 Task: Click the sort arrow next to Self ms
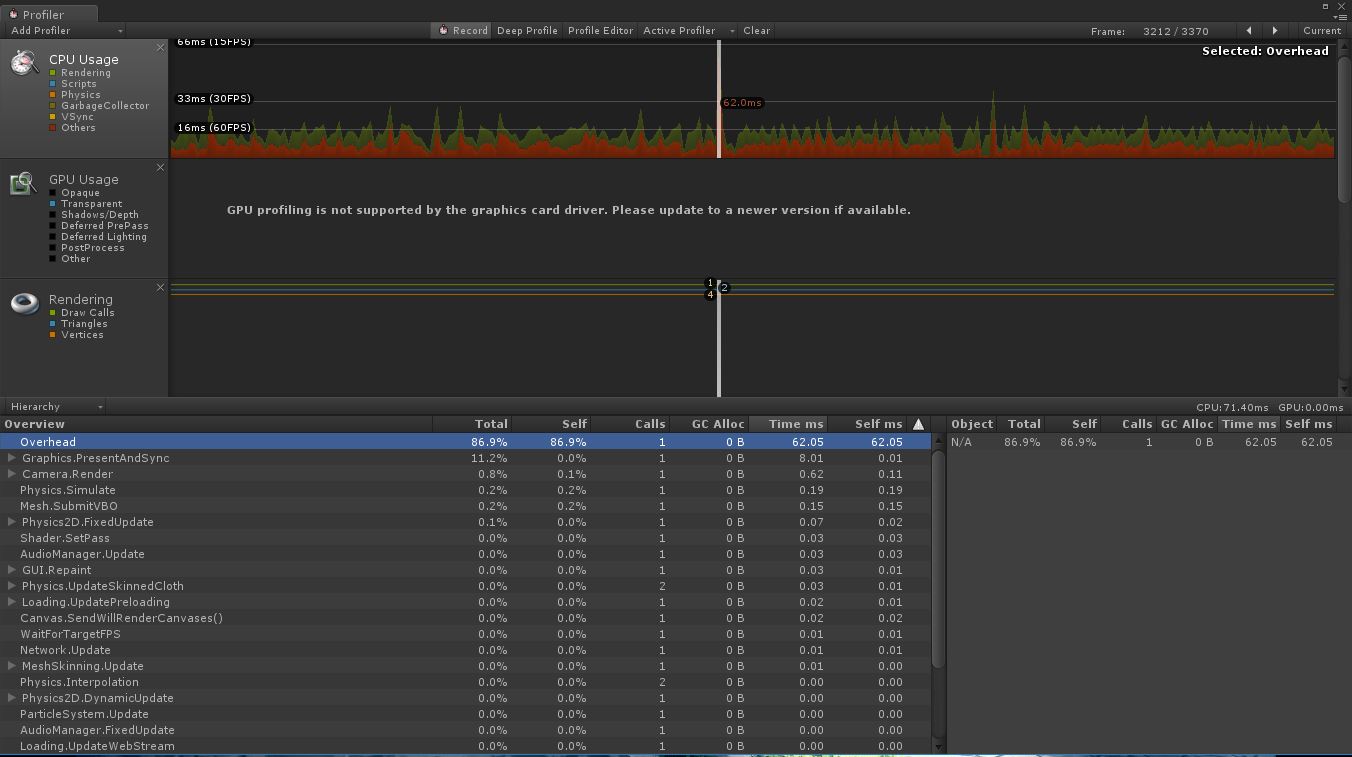click(918, 424)
